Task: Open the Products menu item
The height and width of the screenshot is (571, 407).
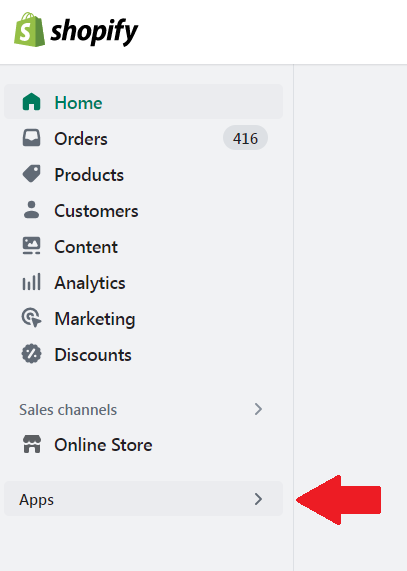Action: coord(143,174)
